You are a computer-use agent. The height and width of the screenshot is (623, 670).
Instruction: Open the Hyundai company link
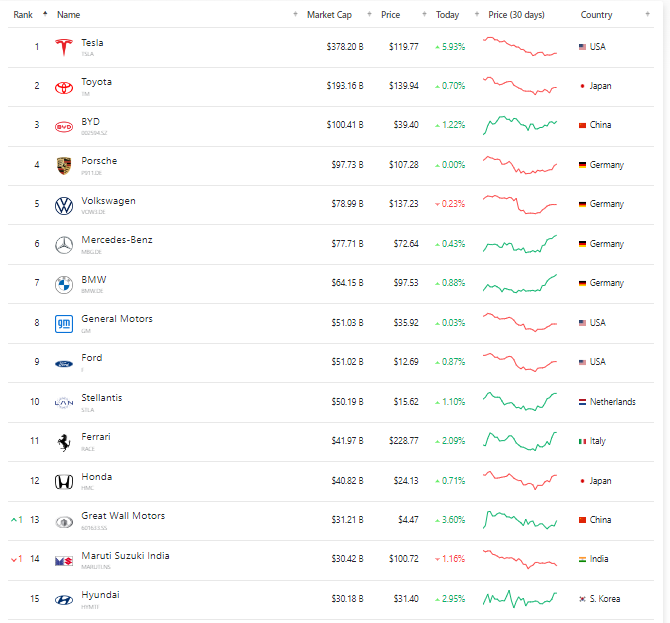point(100,595)
